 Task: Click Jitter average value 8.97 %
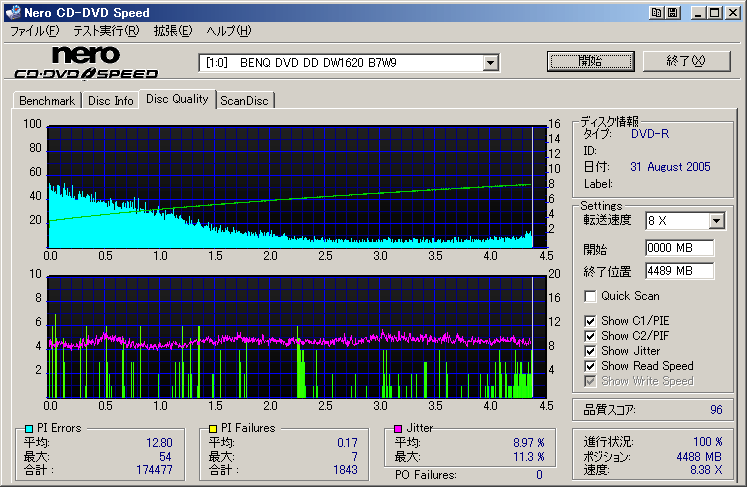529,443
